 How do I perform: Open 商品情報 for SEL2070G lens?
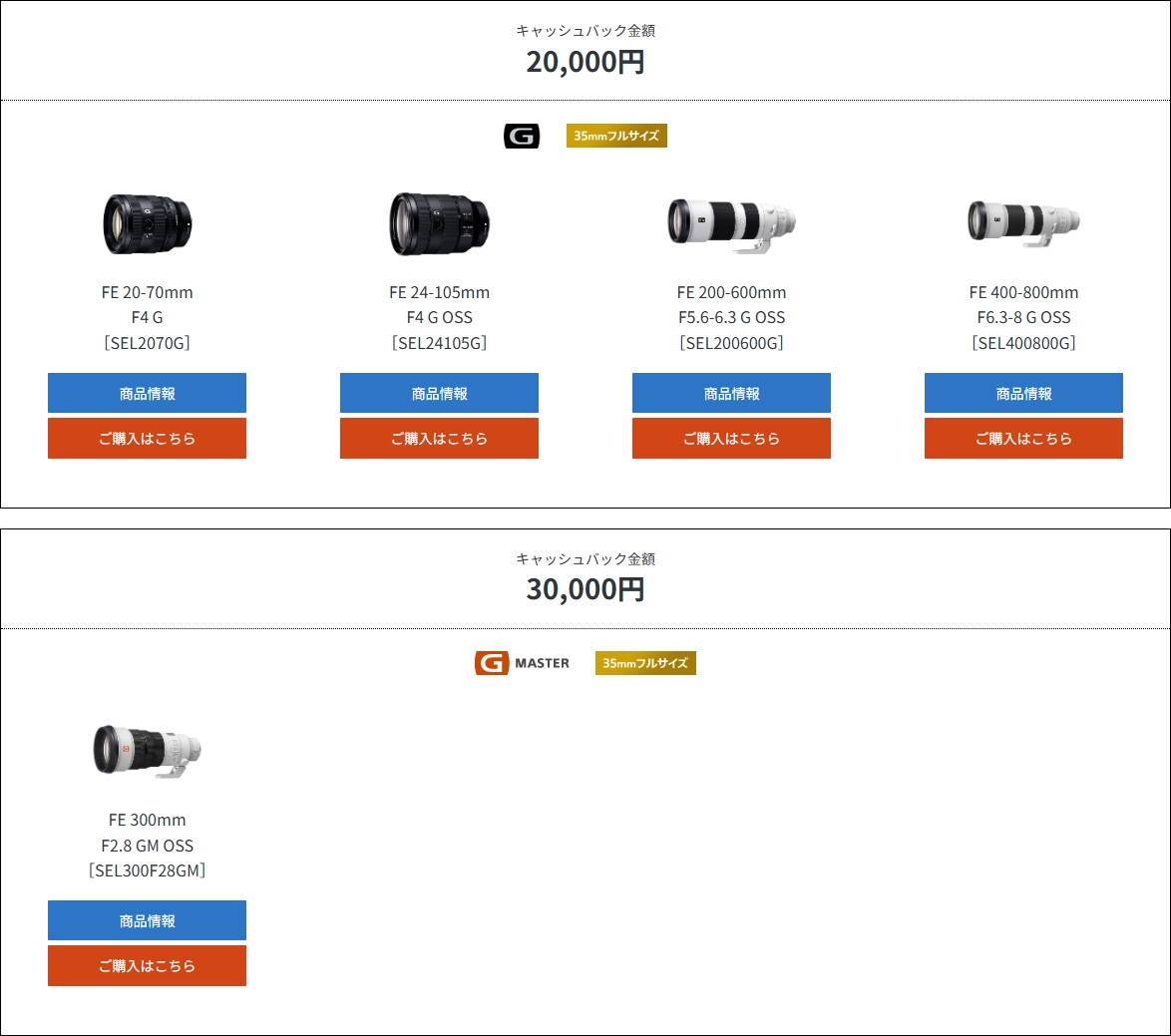148,394
